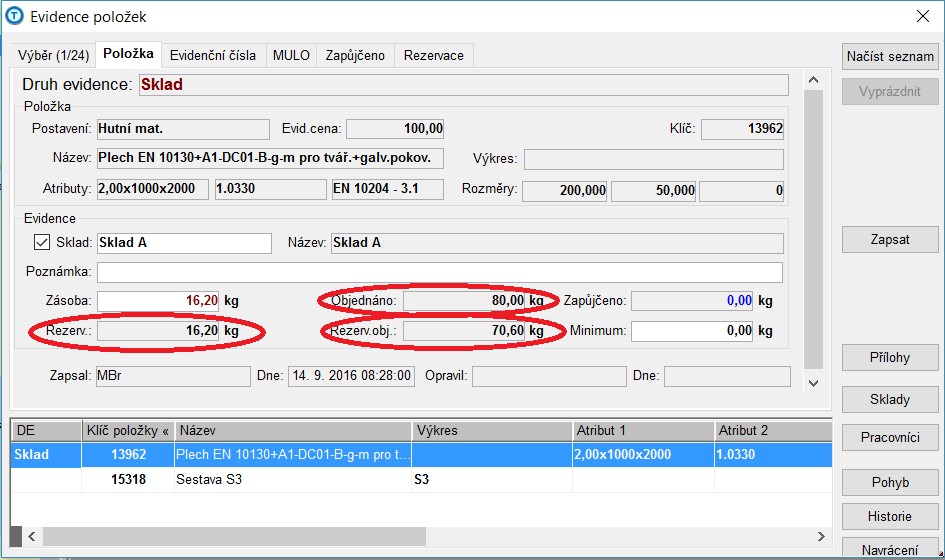Viewport: 945px width, 560px height.
Task: Click the table's scroll left arrow
Action: pyautogui.click(x=32, y=536)
